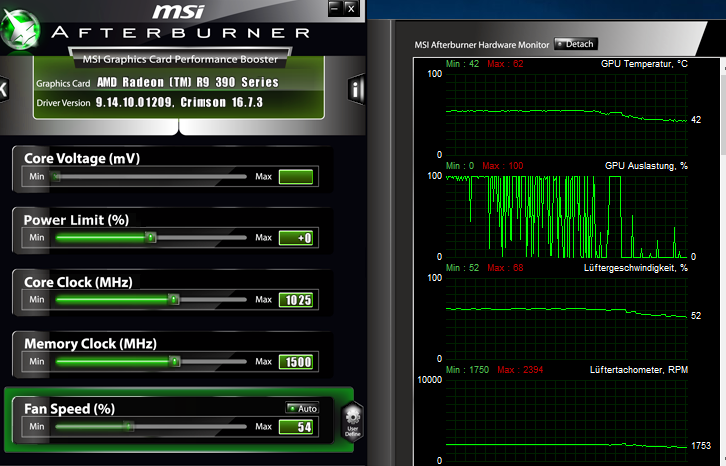The width and height of the screenshot is (726, 466).
Task: Click the left side 'K' panel arrow
Action: point(4,89)
